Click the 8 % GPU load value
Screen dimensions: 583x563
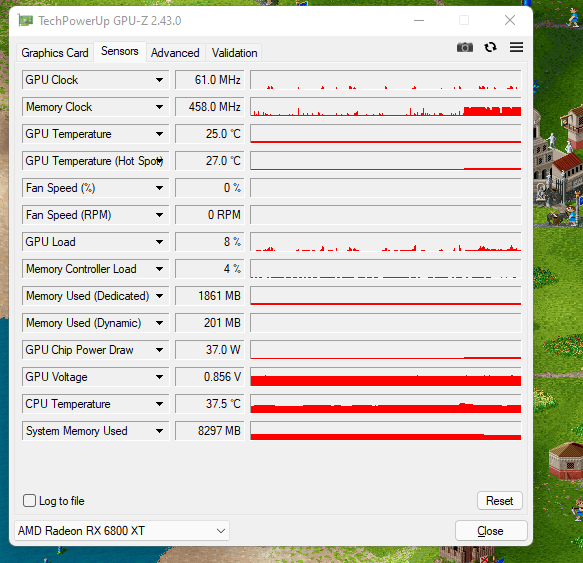pyautogui.click(x=210, y=242)
